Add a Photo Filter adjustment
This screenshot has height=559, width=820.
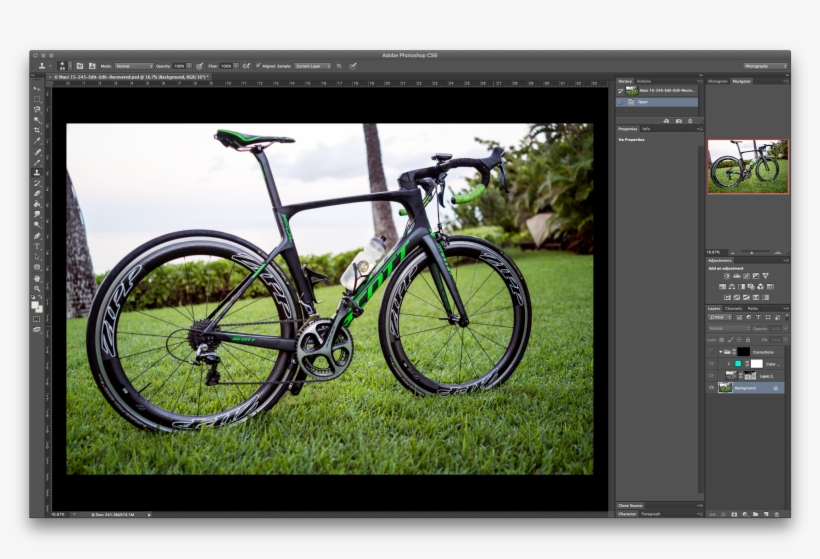coord(751,287)
